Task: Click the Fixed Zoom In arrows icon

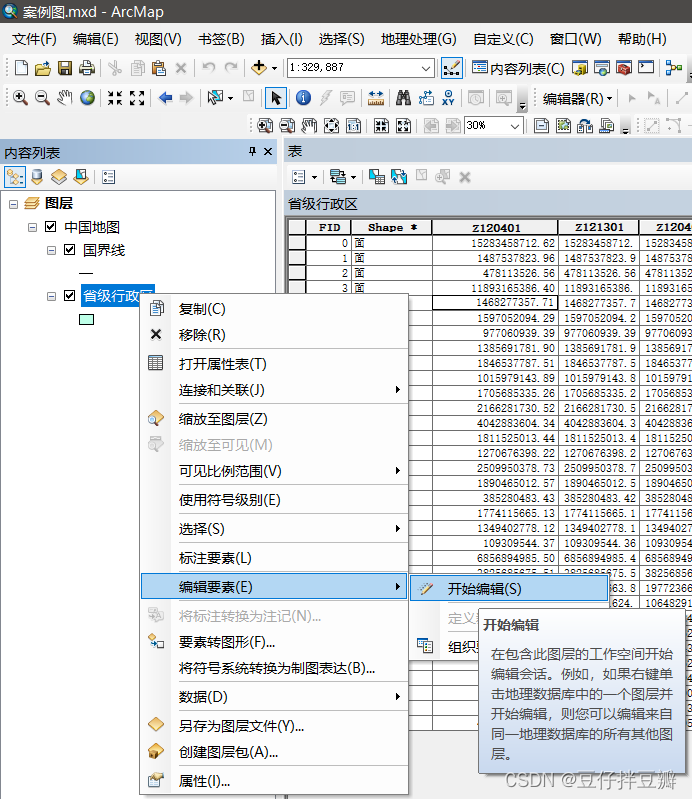Action: 115,97
